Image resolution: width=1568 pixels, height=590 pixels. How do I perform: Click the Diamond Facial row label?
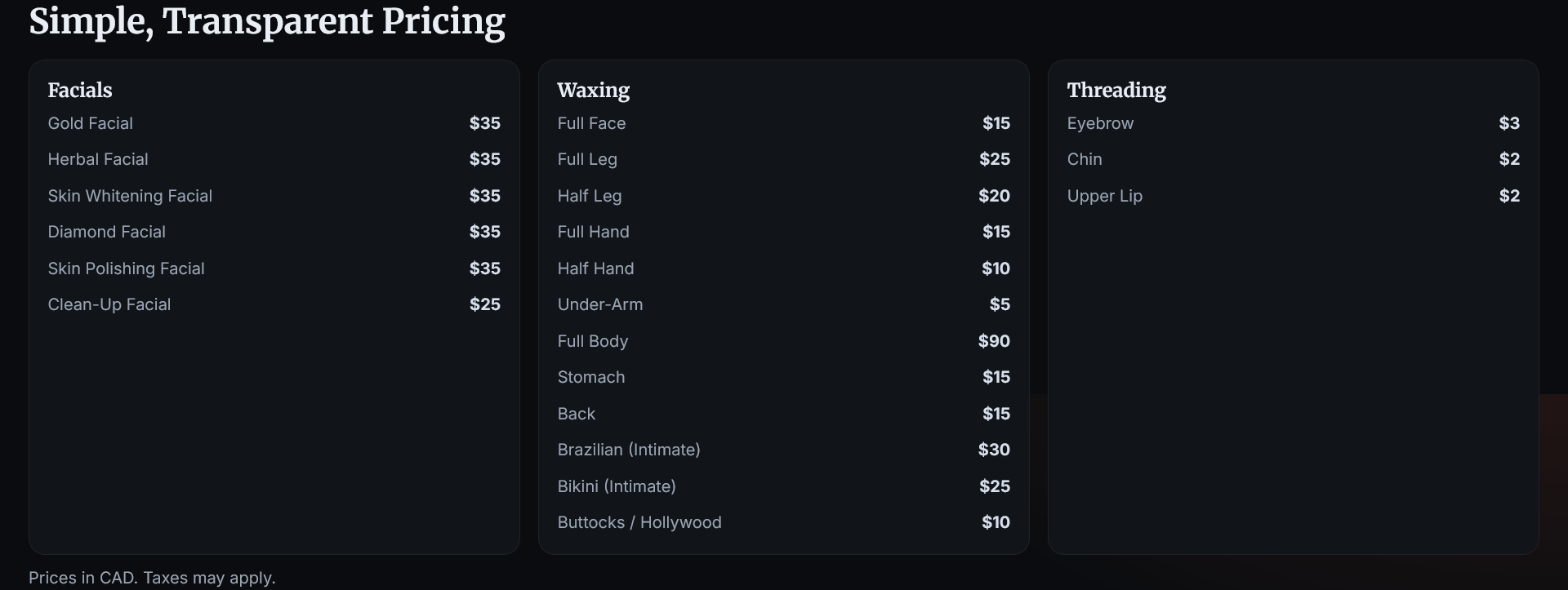(x=106, y=232)
